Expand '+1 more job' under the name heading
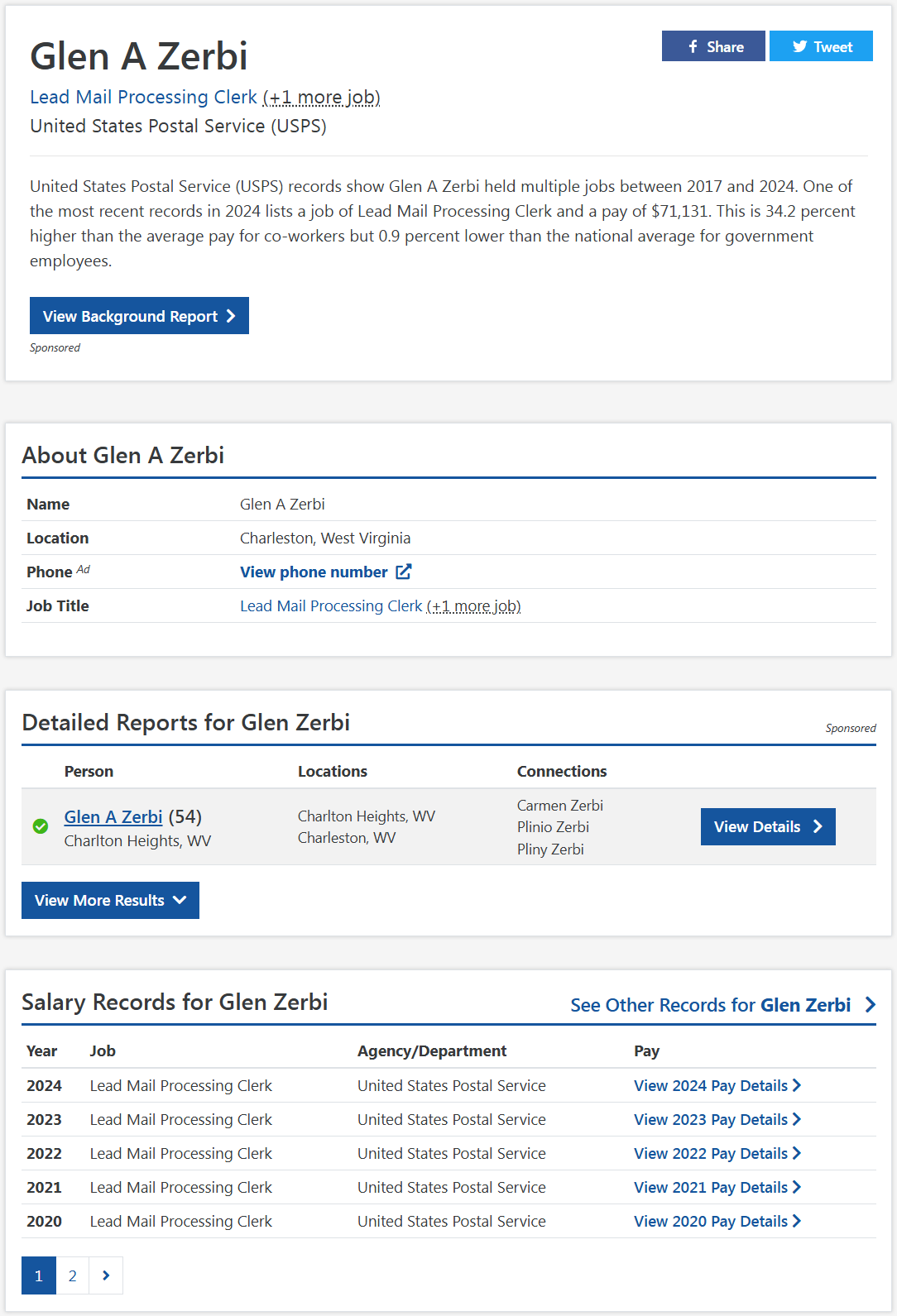This screenshot has width=897, height=1316. [321, 97]
